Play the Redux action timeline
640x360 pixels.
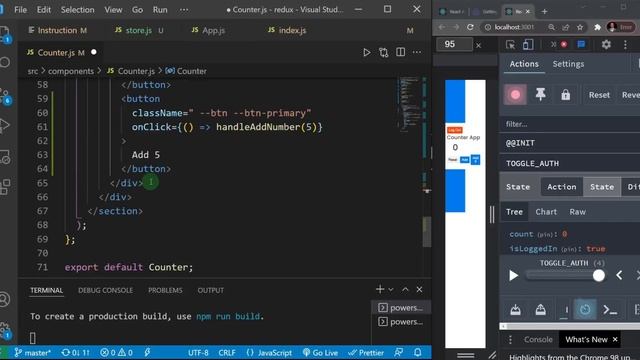(x=513, y=276)
